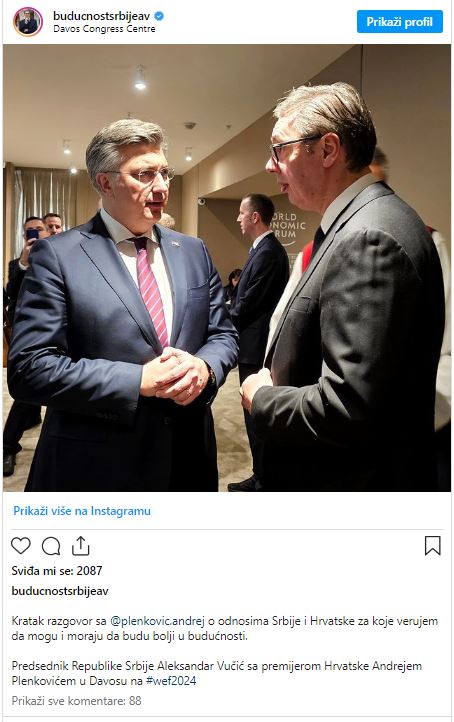Viewport: 454px width, 722px height.
Task: Like the post with the heart icon
Action: click(21, 546)
